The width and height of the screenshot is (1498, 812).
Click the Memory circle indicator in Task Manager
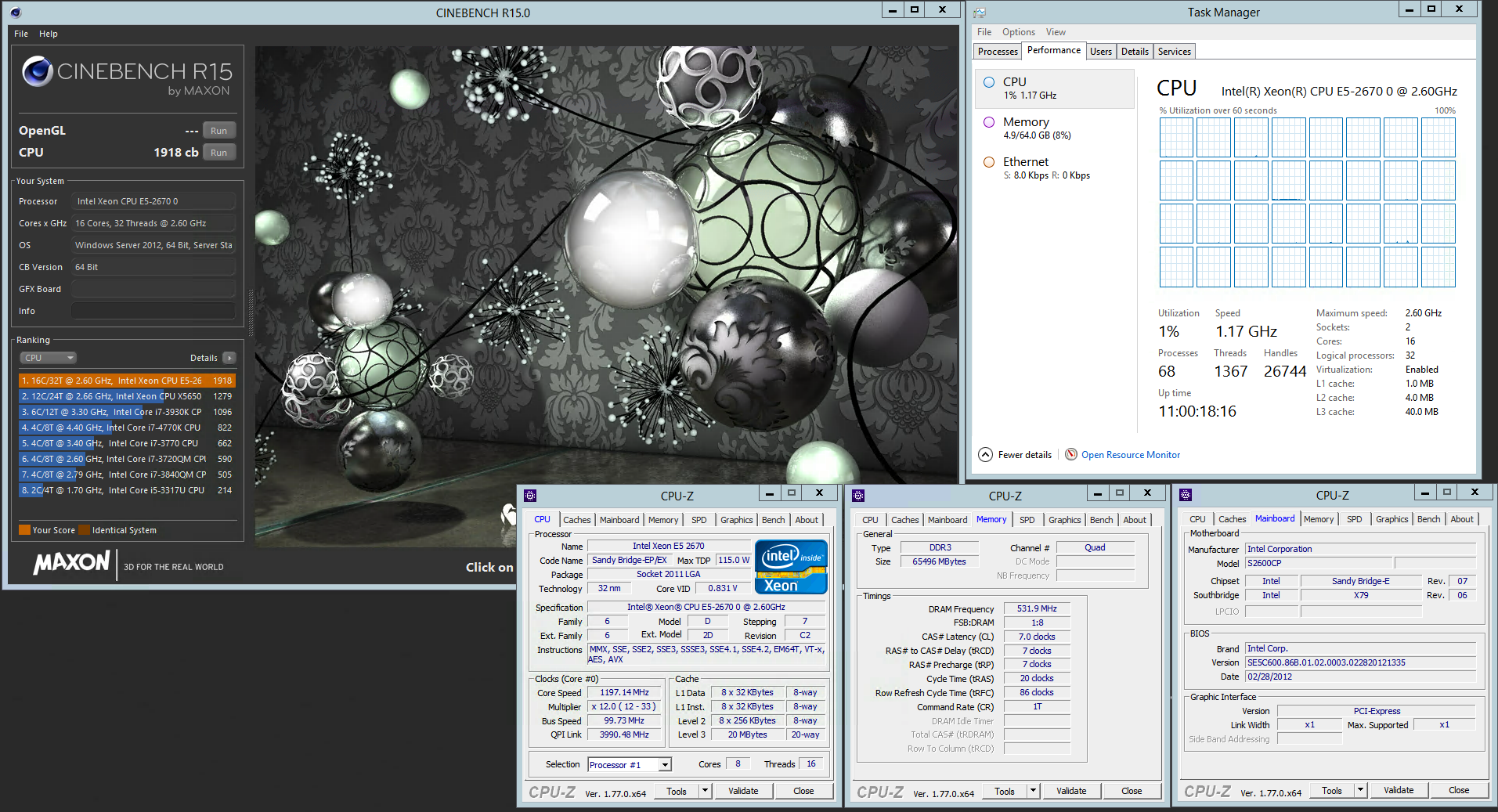(989, 122)
